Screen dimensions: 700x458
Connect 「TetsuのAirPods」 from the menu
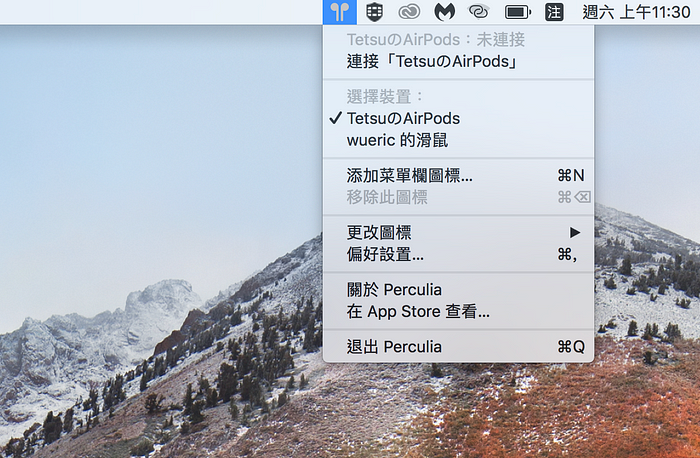click(458, 62)
